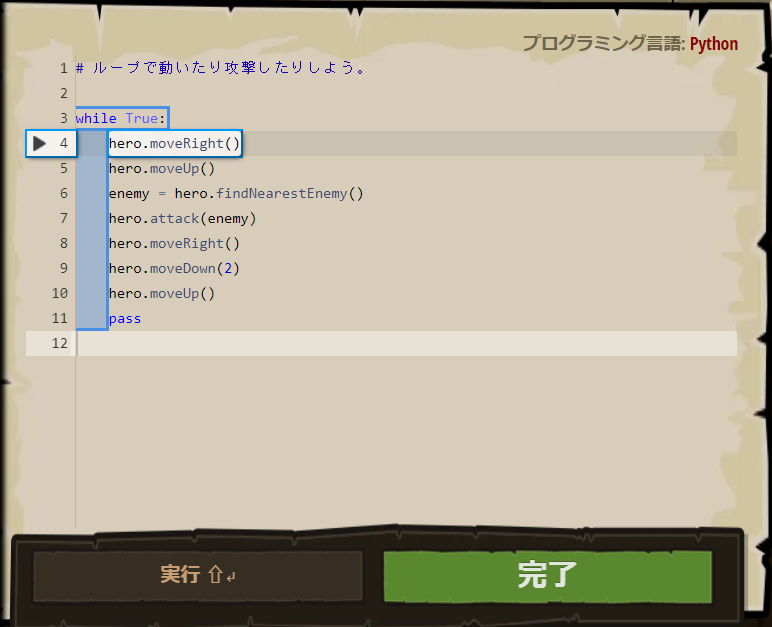Screen dimensions: 772x627
Task: Click the pass keyword on line 11
Action: (125, 319)
